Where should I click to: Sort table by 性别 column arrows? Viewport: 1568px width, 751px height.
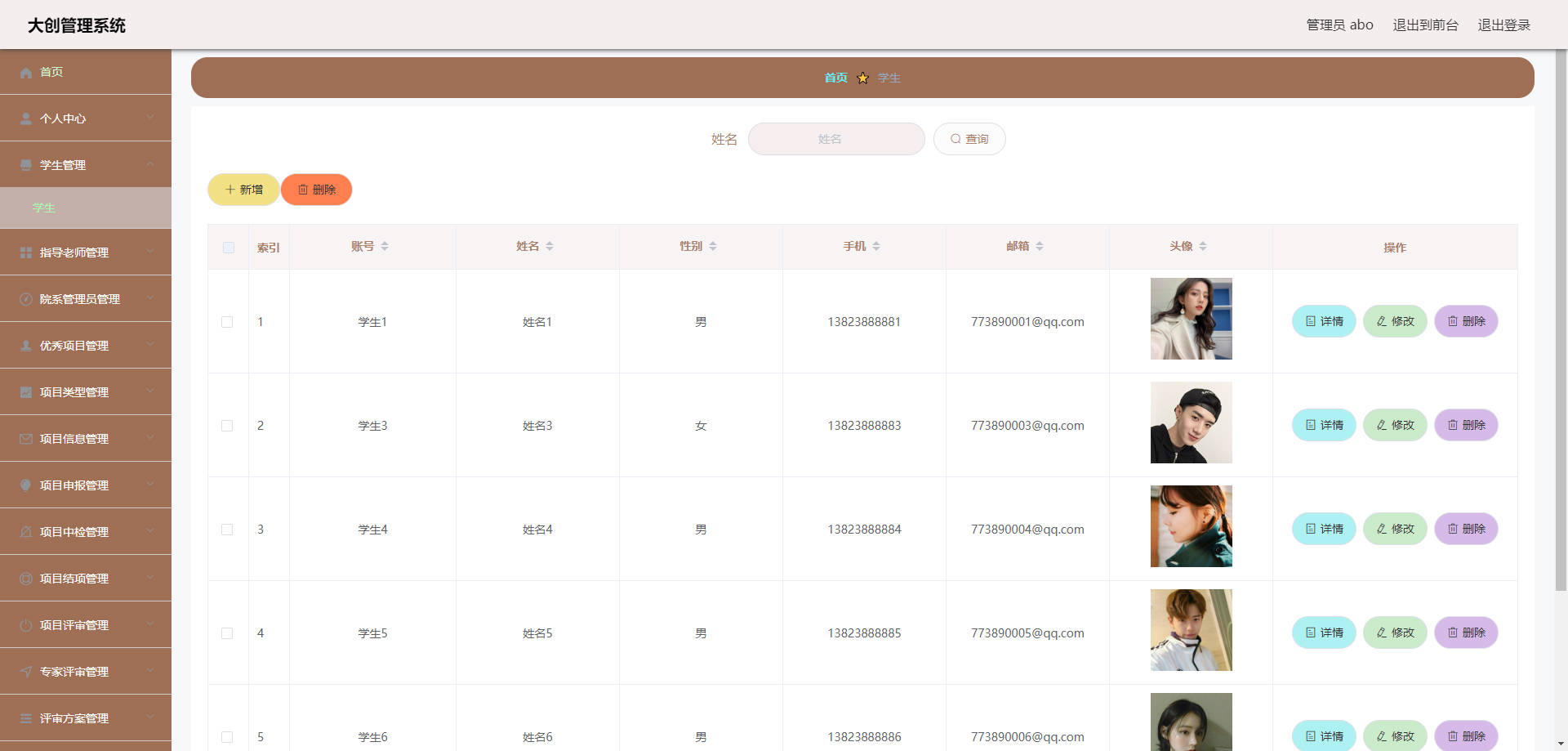point(713,246)
